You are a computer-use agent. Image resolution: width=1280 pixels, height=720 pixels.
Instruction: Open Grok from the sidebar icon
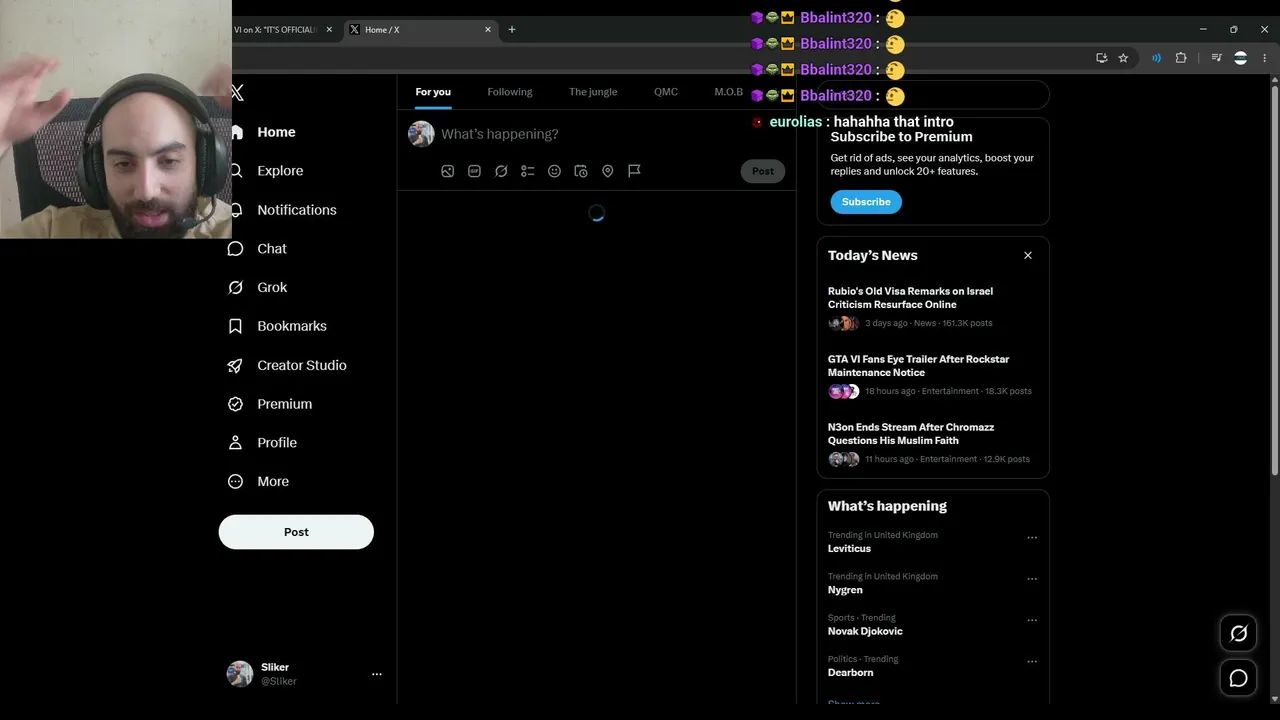coord(236,288)
